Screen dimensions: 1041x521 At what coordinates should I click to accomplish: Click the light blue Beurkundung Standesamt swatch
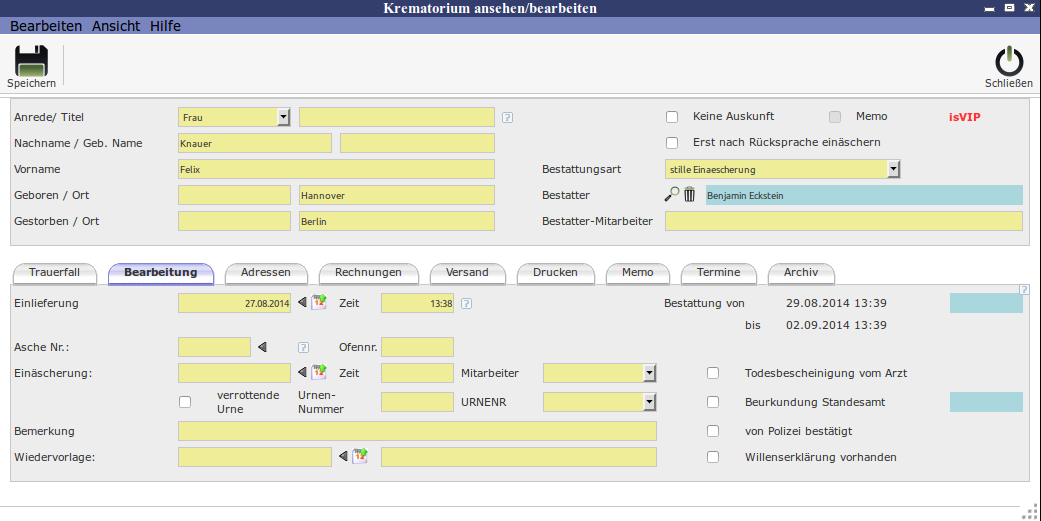[x=985, y=402]
